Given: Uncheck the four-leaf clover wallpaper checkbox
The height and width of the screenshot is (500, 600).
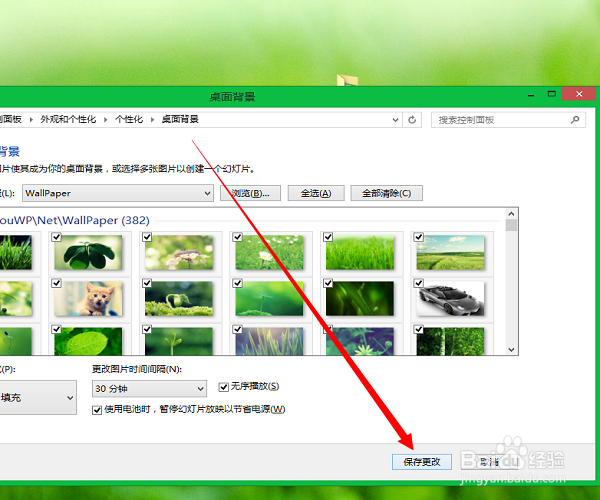Looking at the screenshot, I should [x=56, y=237].
